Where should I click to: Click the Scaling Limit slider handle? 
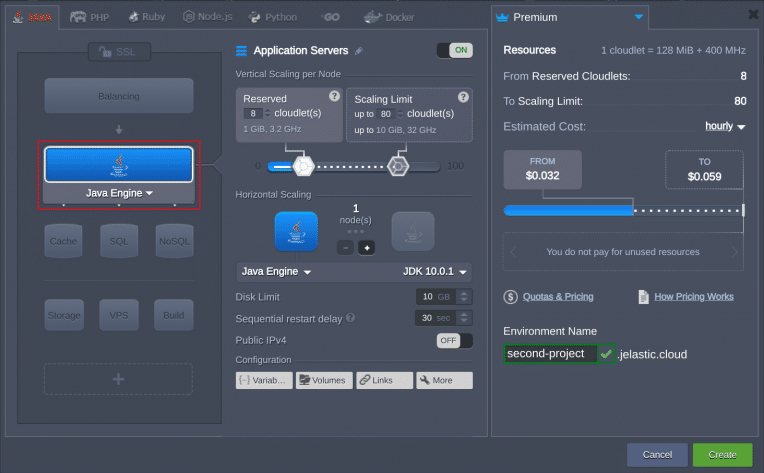coord(398,166)
